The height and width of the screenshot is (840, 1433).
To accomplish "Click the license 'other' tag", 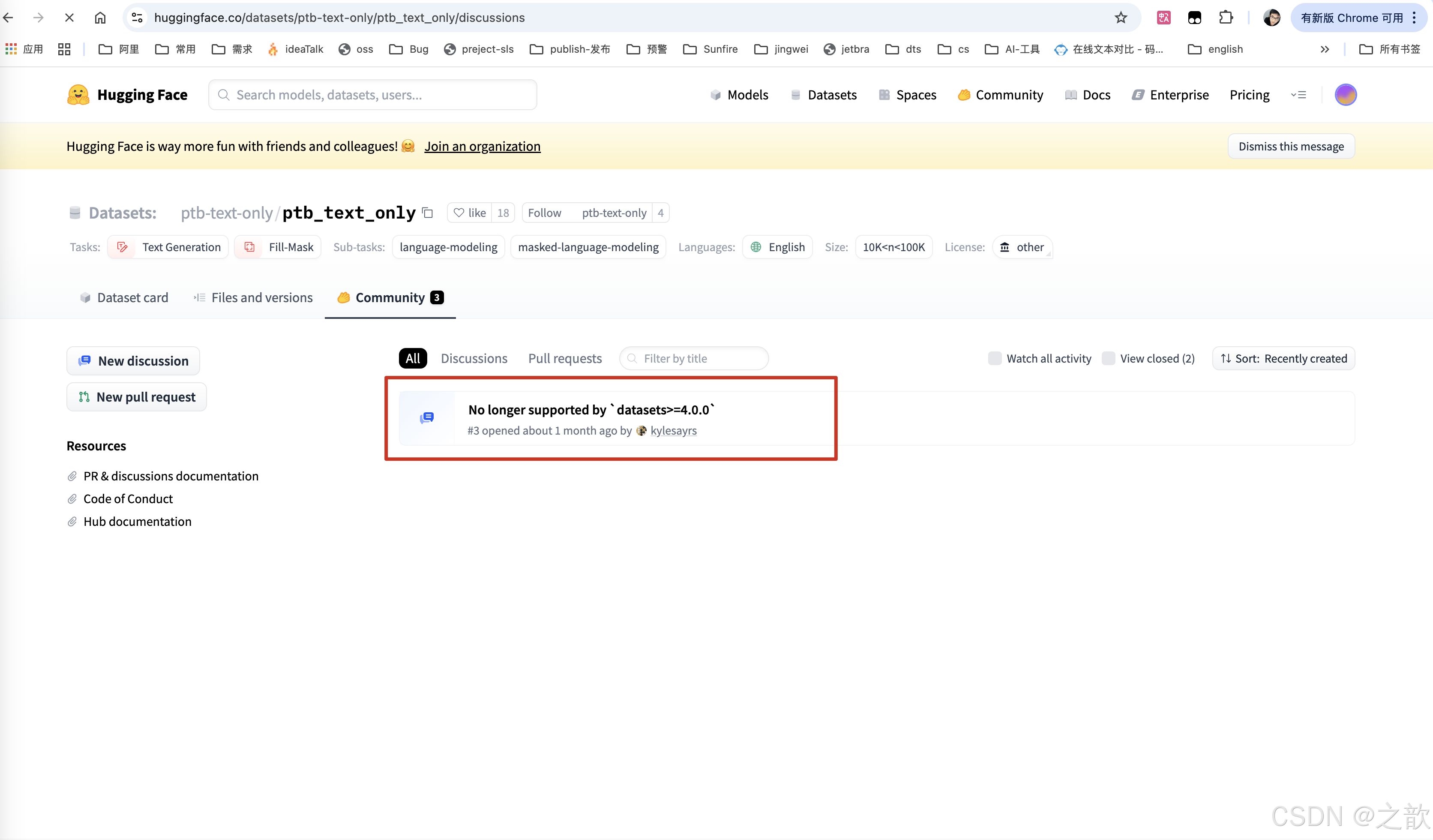I will [1022, 247].
